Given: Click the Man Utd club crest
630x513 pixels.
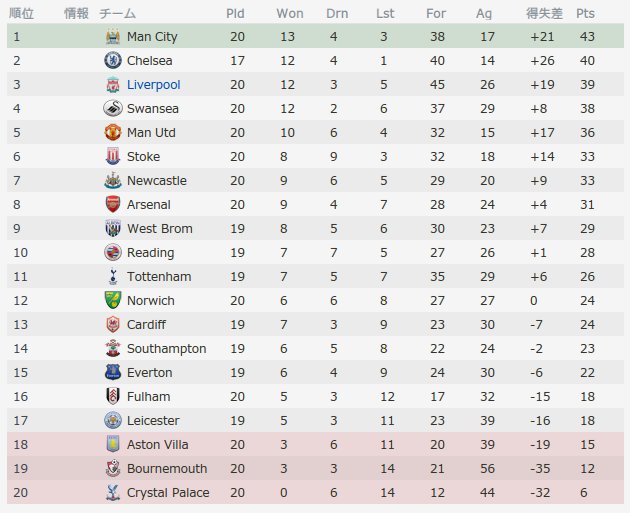Looking at the screenshot, I should (x=113, y=133).
